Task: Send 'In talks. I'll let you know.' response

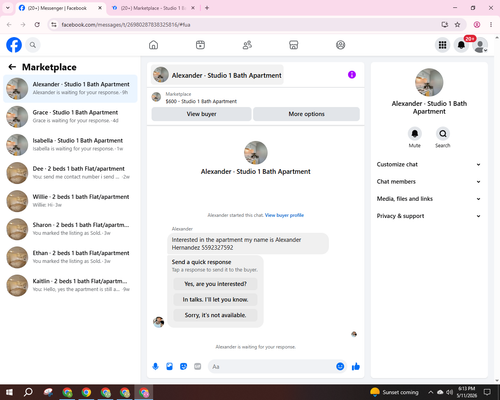Action: coord(215,300)
